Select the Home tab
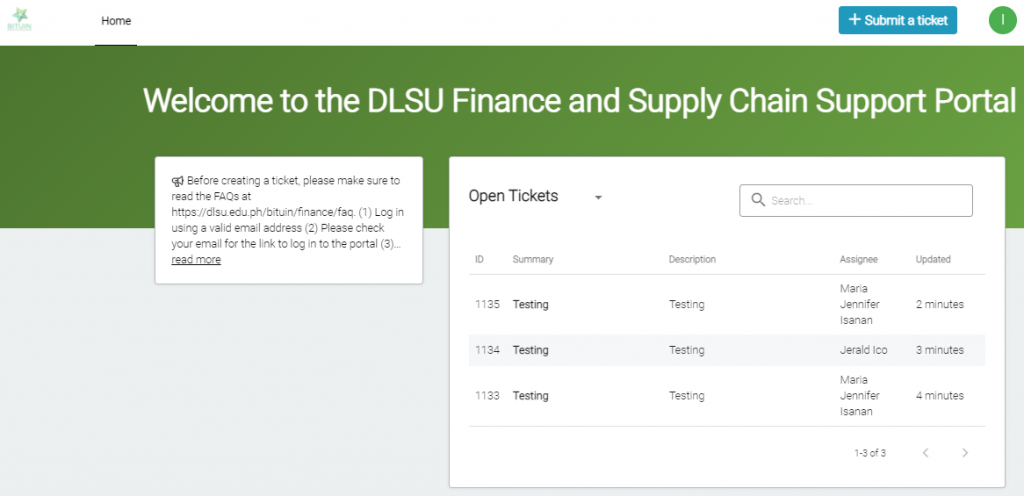Screen dimensions: 1024x496 pyautogui.click(x=116, y=21)
